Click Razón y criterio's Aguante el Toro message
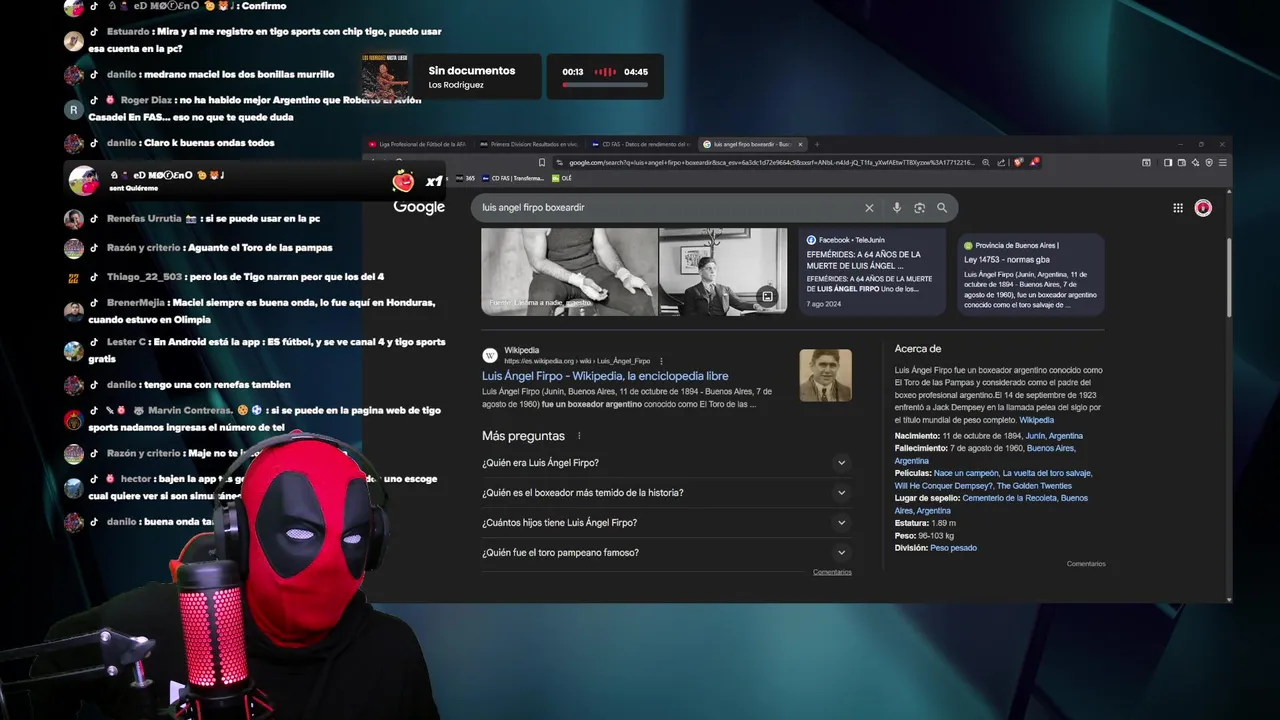This screenshot has height=720, width=1280. pyautogui.click(x=220, y=248)
